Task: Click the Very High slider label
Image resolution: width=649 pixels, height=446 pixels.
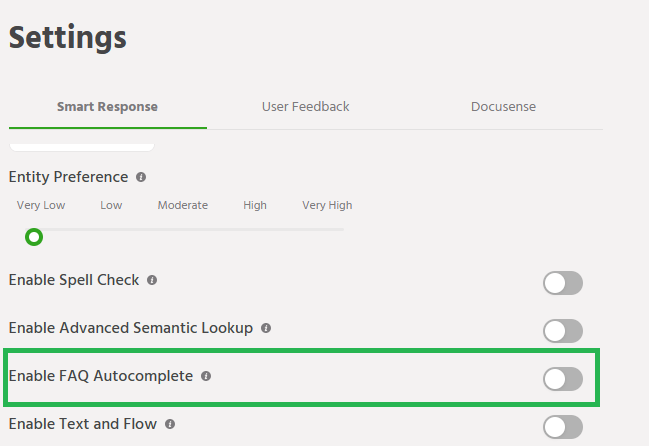Action: (327, 205)
